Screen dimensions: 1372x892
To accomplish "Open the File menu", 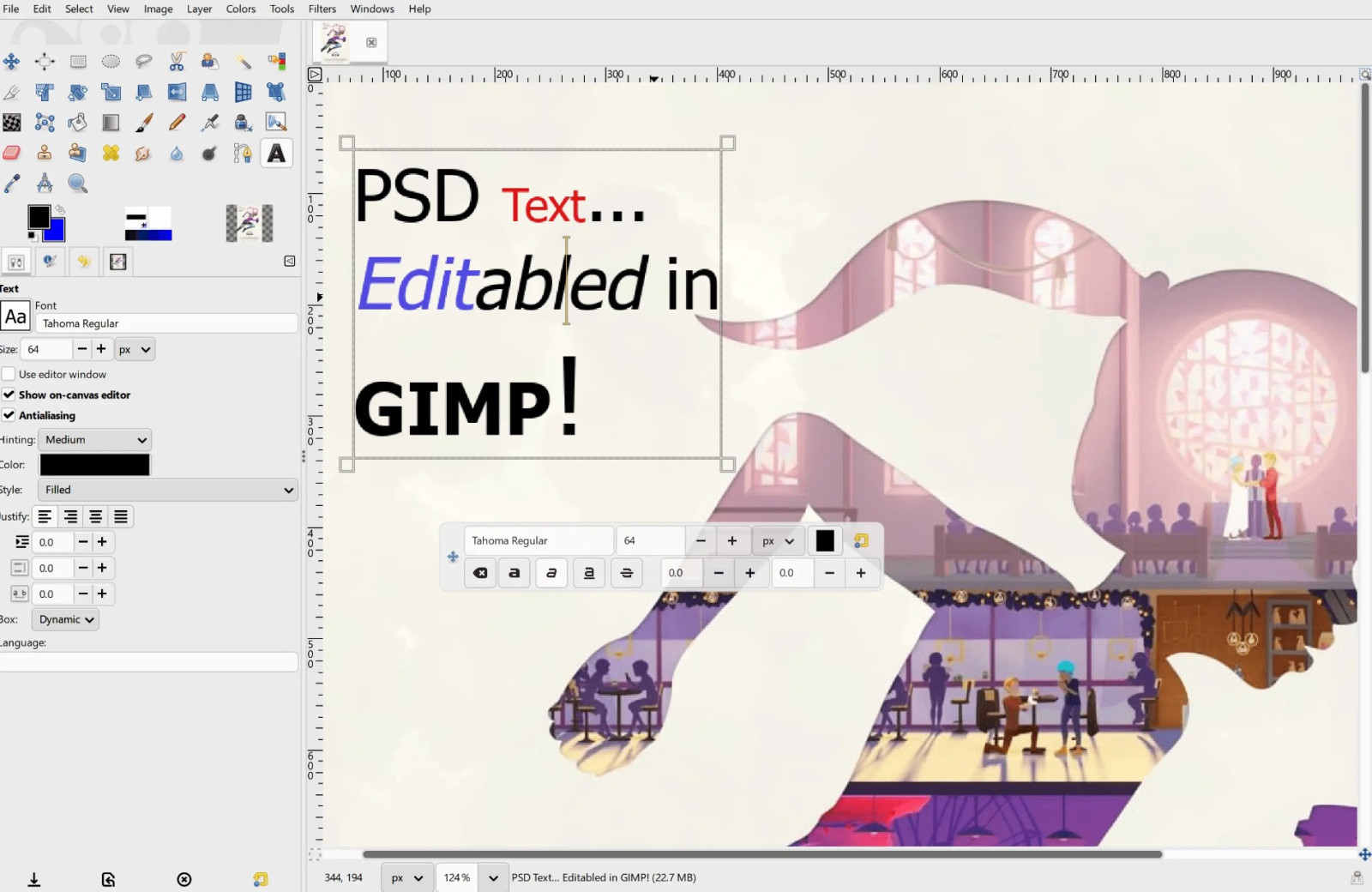I will [11, 9].
